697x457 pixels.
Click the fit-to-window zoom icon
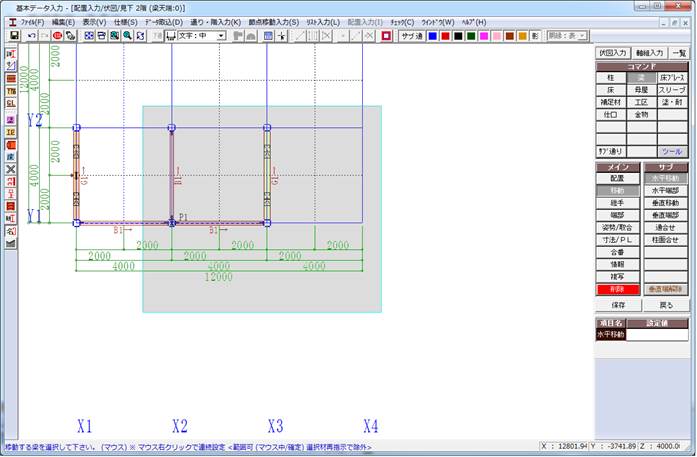(x=89, y=36)
